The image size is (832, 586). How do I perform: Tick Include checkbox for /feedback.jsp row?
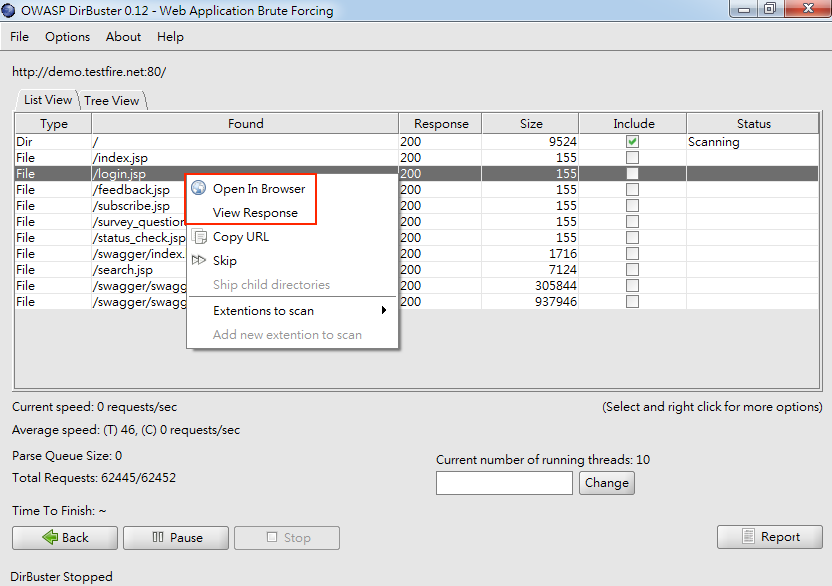coord(632,189)
